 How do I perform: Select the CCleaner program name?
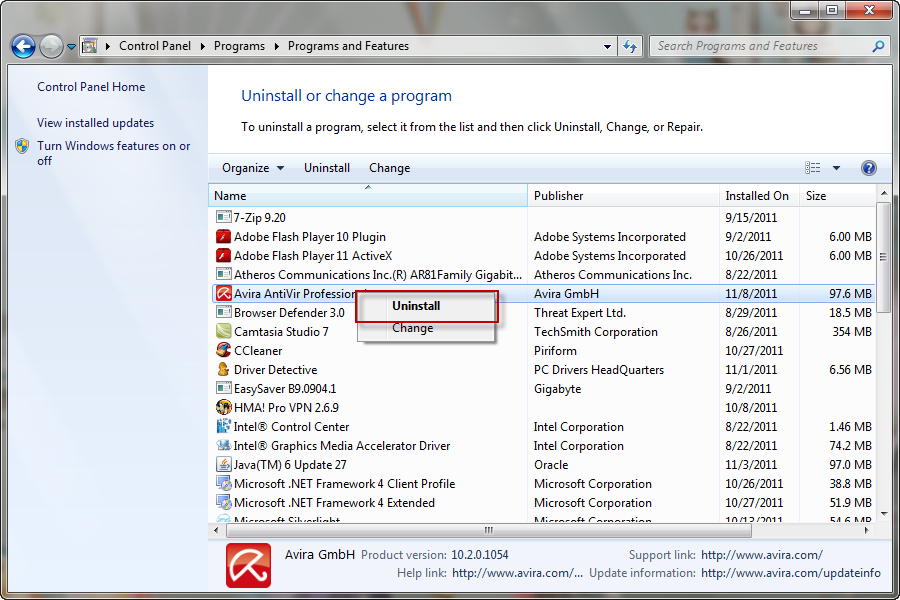pos(258,350)
